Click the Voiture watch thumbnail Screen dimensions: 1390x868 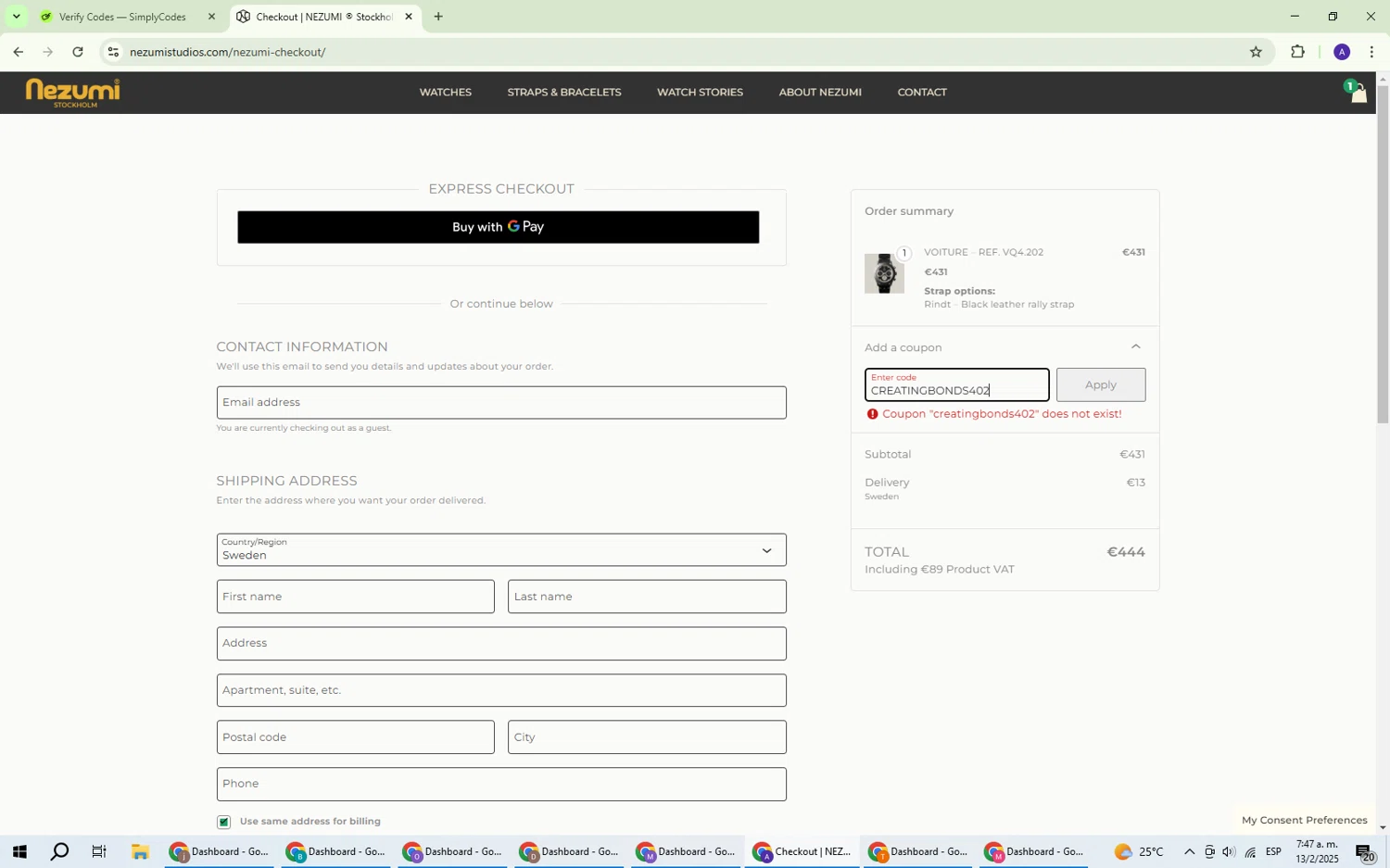(884, 273)
